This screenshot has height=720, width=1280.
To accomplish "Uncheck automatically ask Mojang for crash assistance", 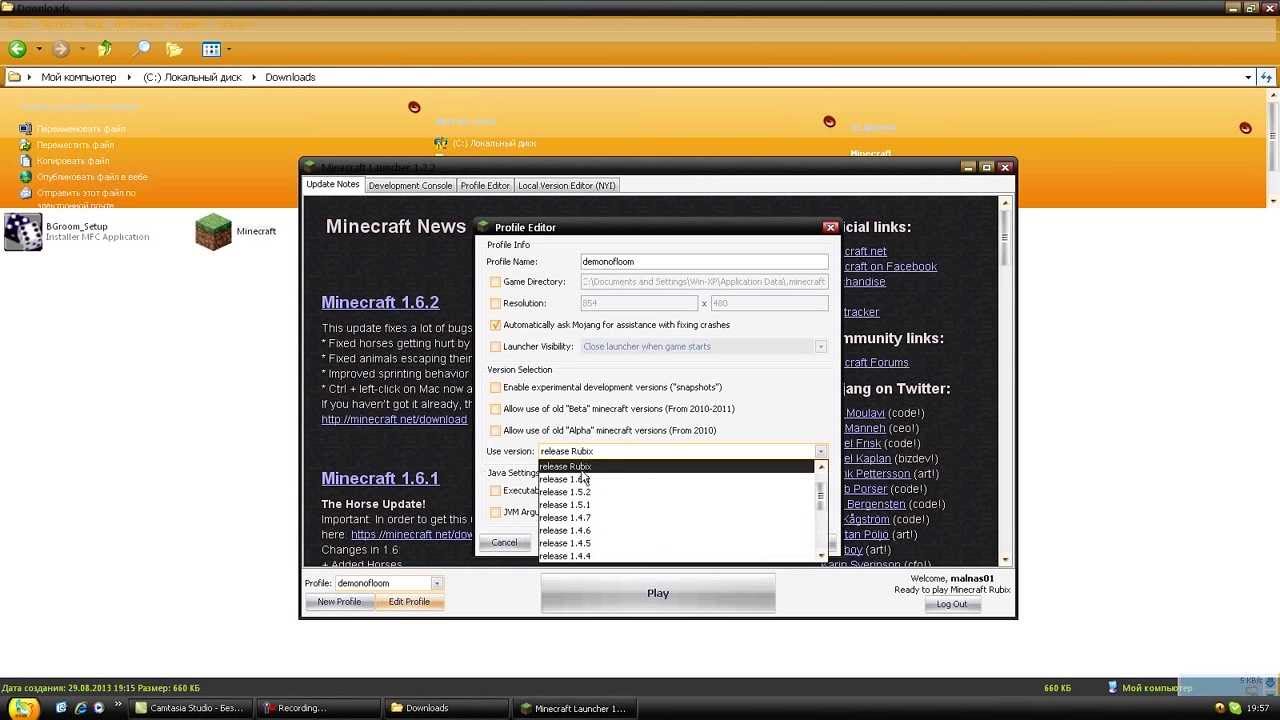I will [495, 325].
